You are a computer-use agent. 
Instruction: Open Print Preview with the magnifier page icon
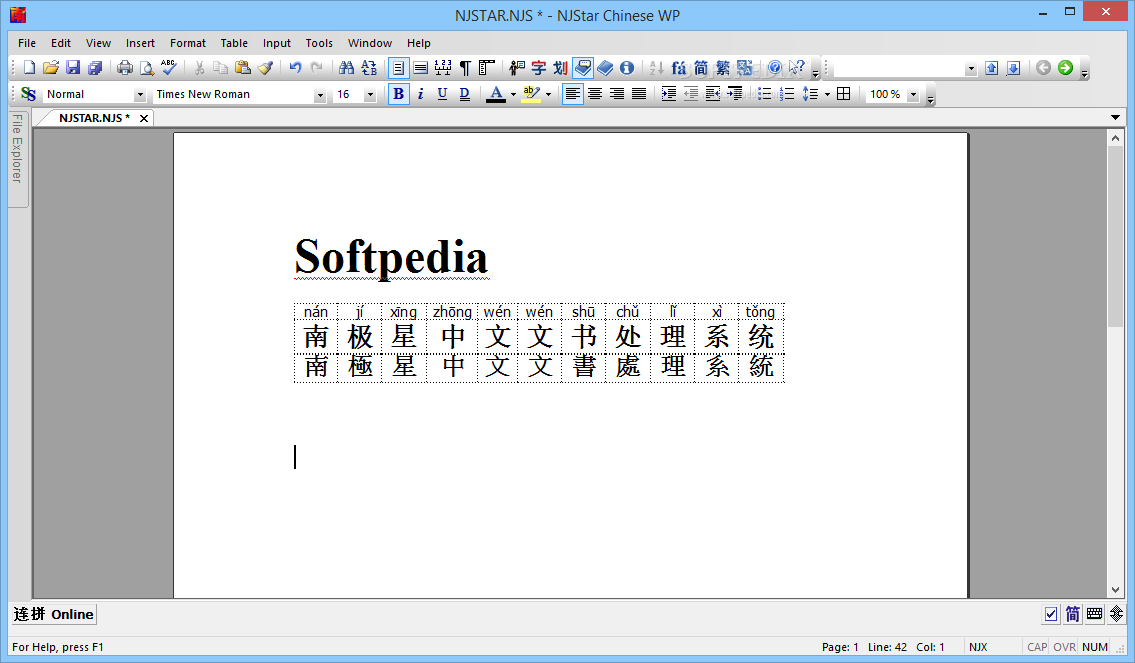(x=147, y=68)
